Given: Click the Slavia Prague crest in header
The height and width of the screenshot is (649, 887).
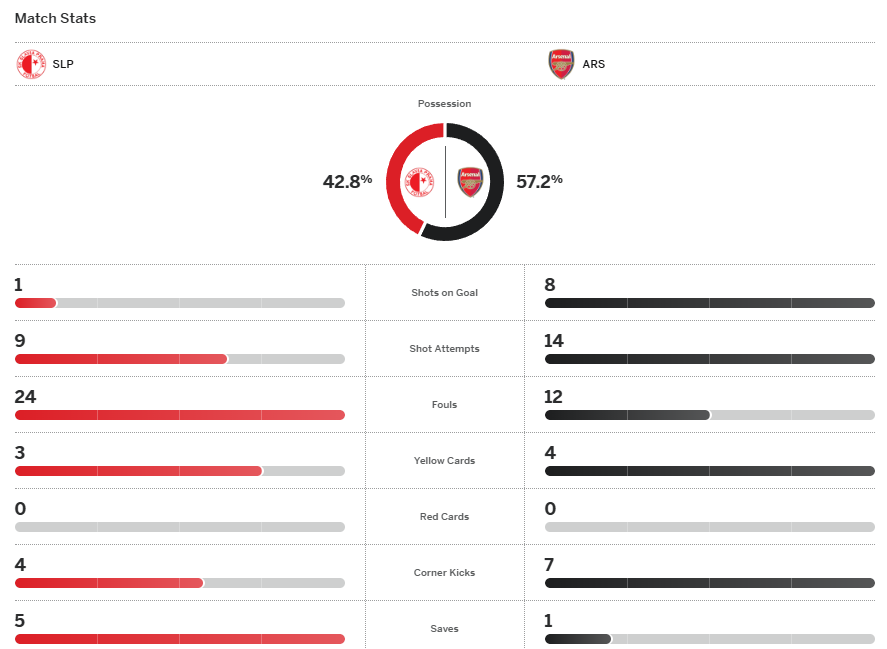Looking at the screenshot, I should [x=31, y=65].
